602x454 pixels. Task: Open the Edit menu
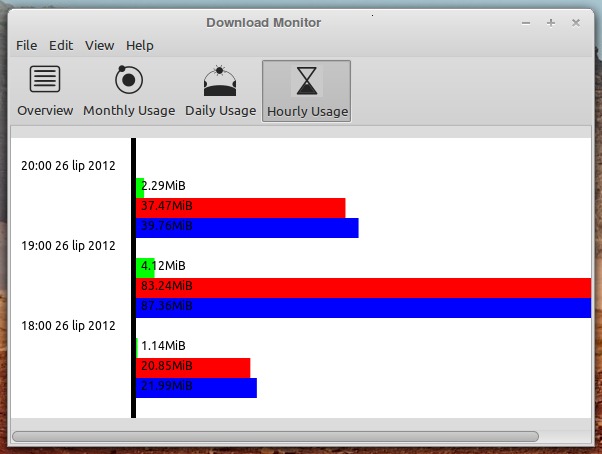[x=61, y=45]
